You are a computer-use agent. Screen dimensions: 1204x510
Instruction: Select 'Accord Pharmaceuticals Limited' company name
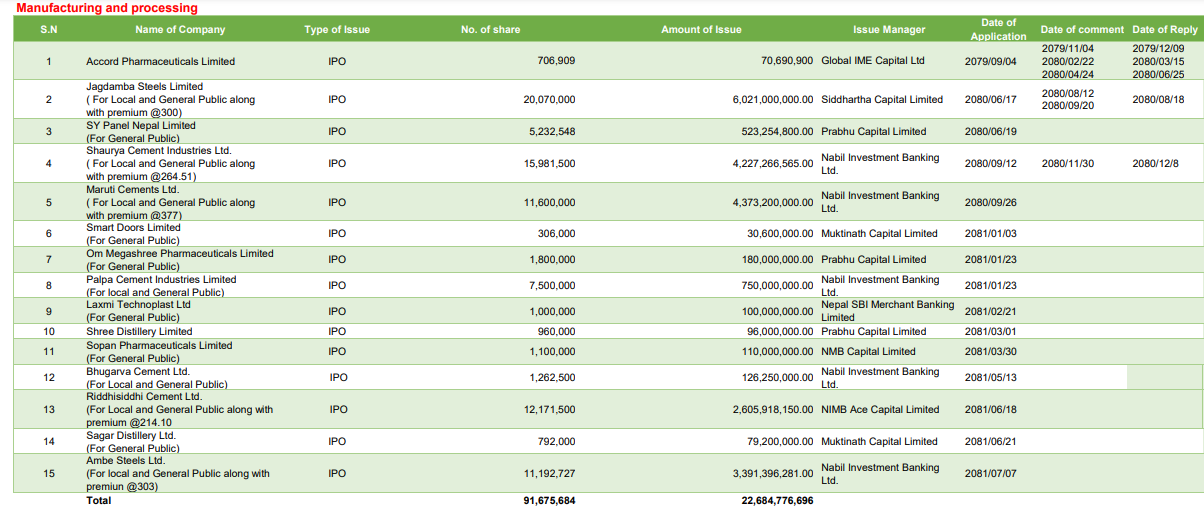pos(161,61)
